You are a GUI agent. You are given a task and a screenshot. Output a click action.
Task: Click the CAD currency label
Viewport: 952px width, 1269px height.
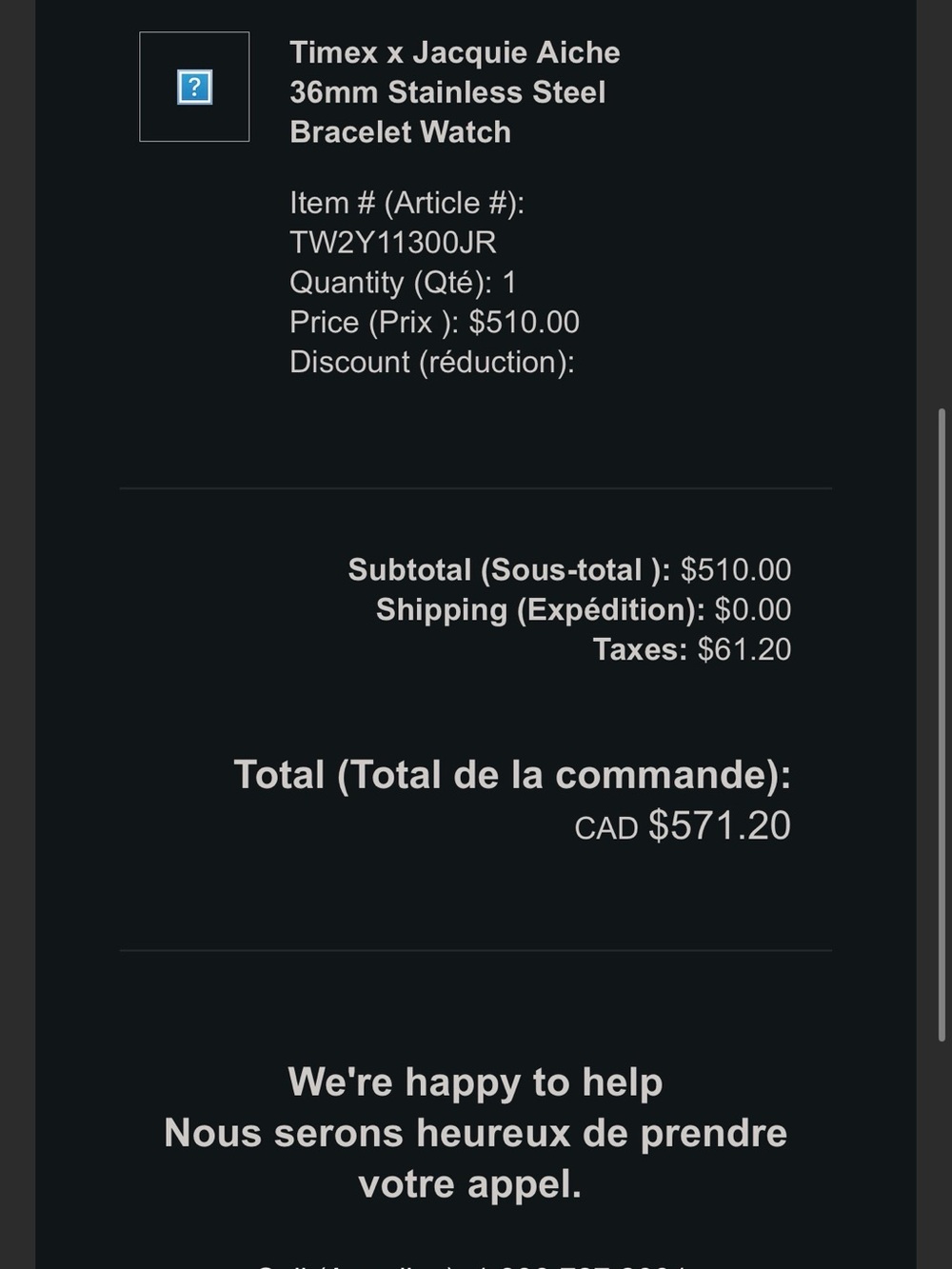coord(606,828)
